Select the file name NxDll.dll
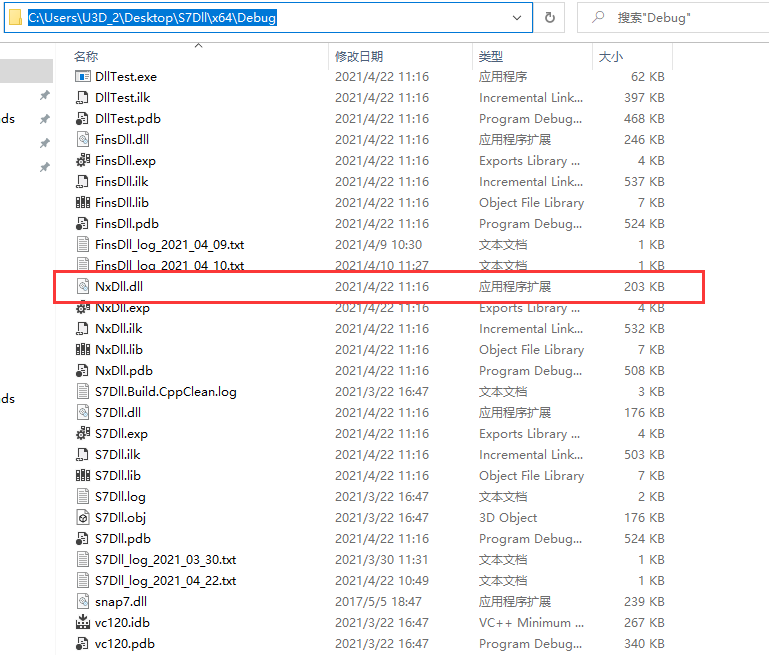This screenshot has height=662, width=769. click(x=119, y=286)
